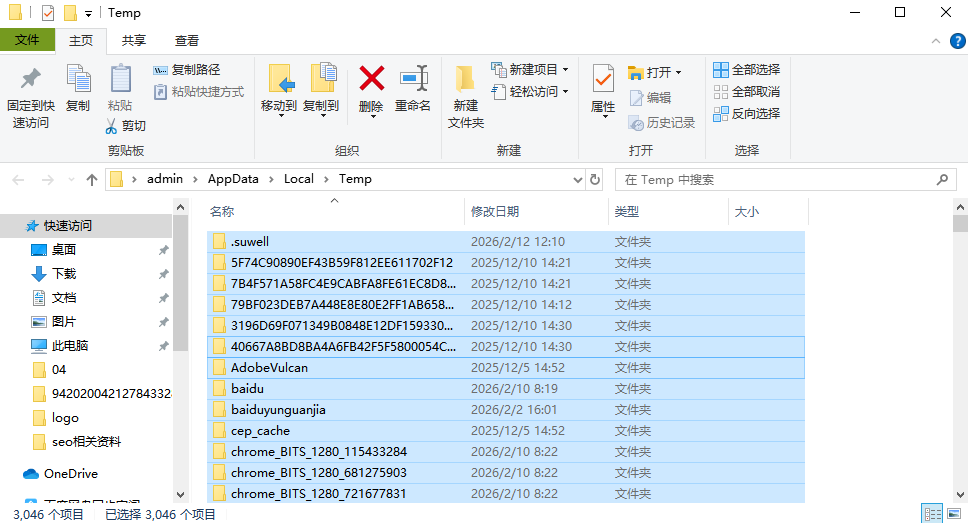This screenshot has height=523, width=968.
Task: Open 属性 properties for selection
Action: [x=603, y=91]
